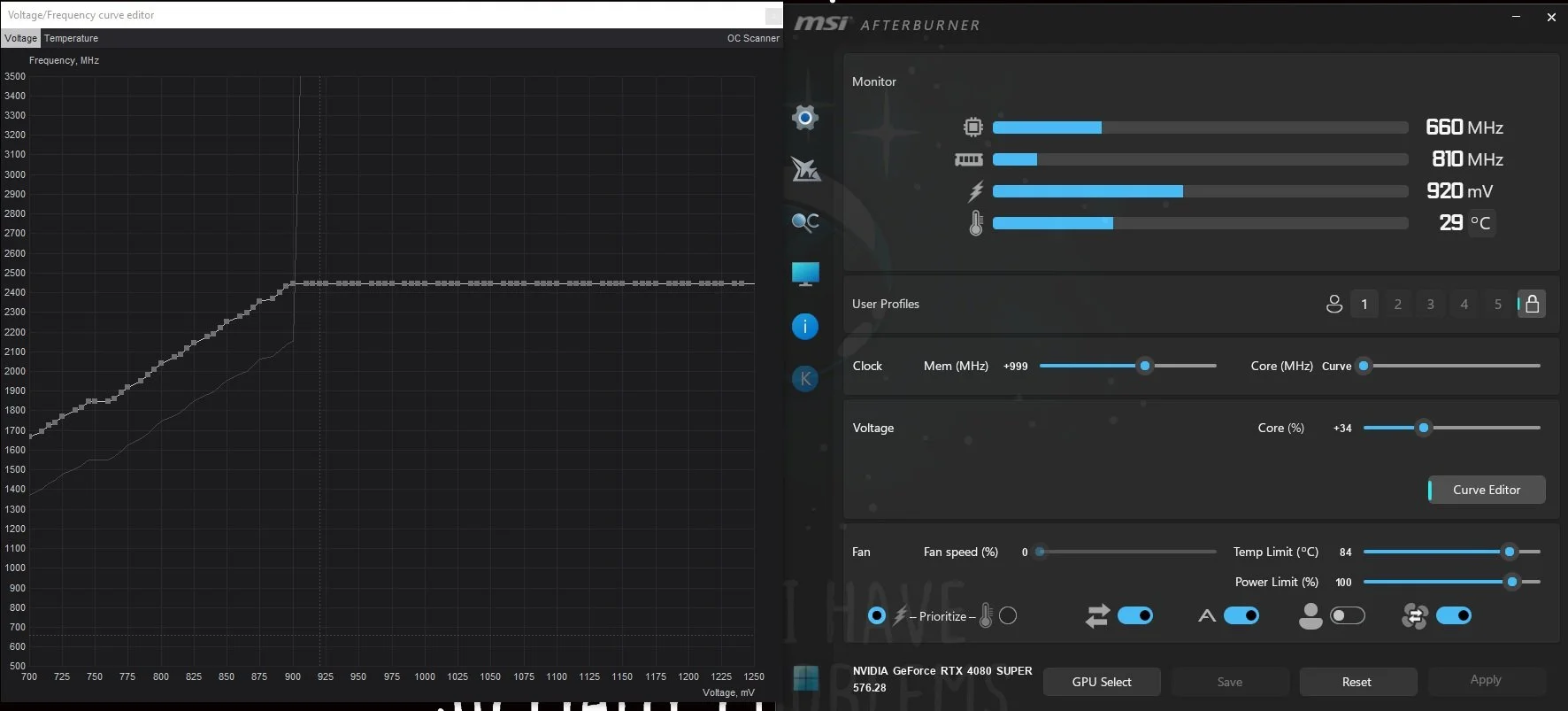This screenshot has width=1568, height=711.
Task: Click the Mem clock value +999
Action: click(1016, 366)
